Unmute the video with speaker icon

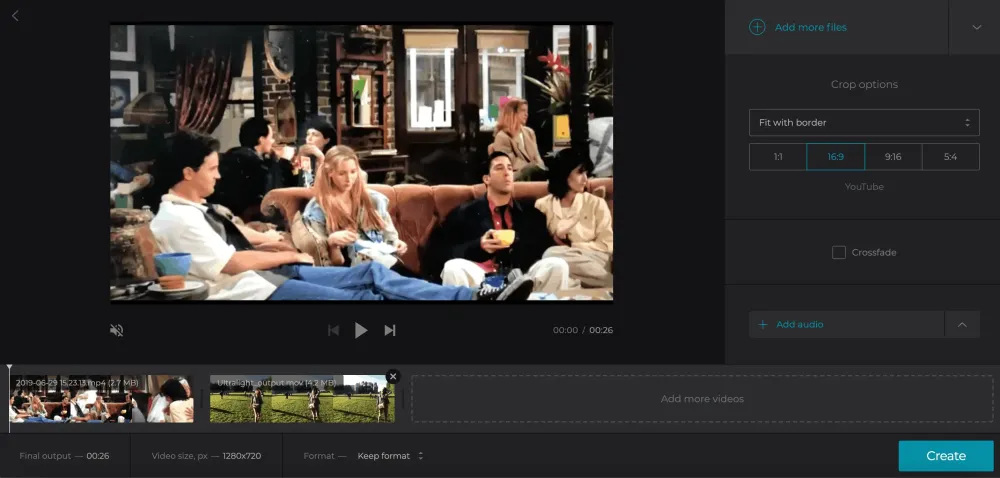coord(117,330)
